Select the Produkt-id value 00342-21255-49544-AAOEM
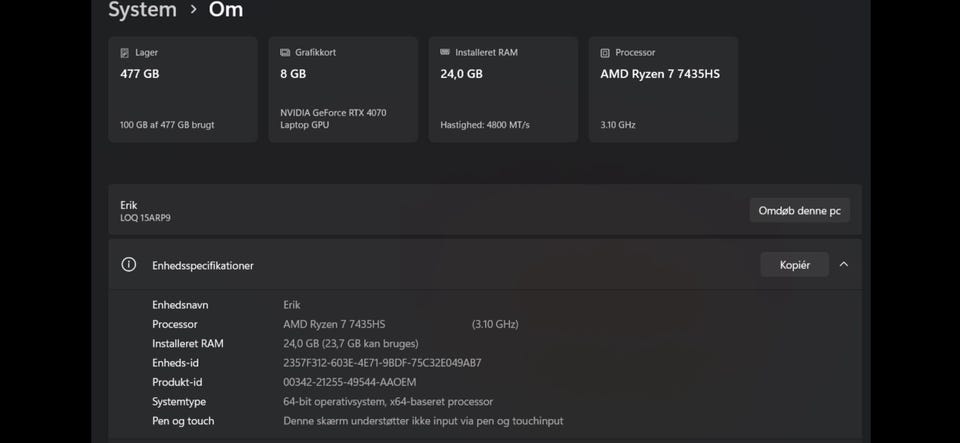 (x=350, y=382)
